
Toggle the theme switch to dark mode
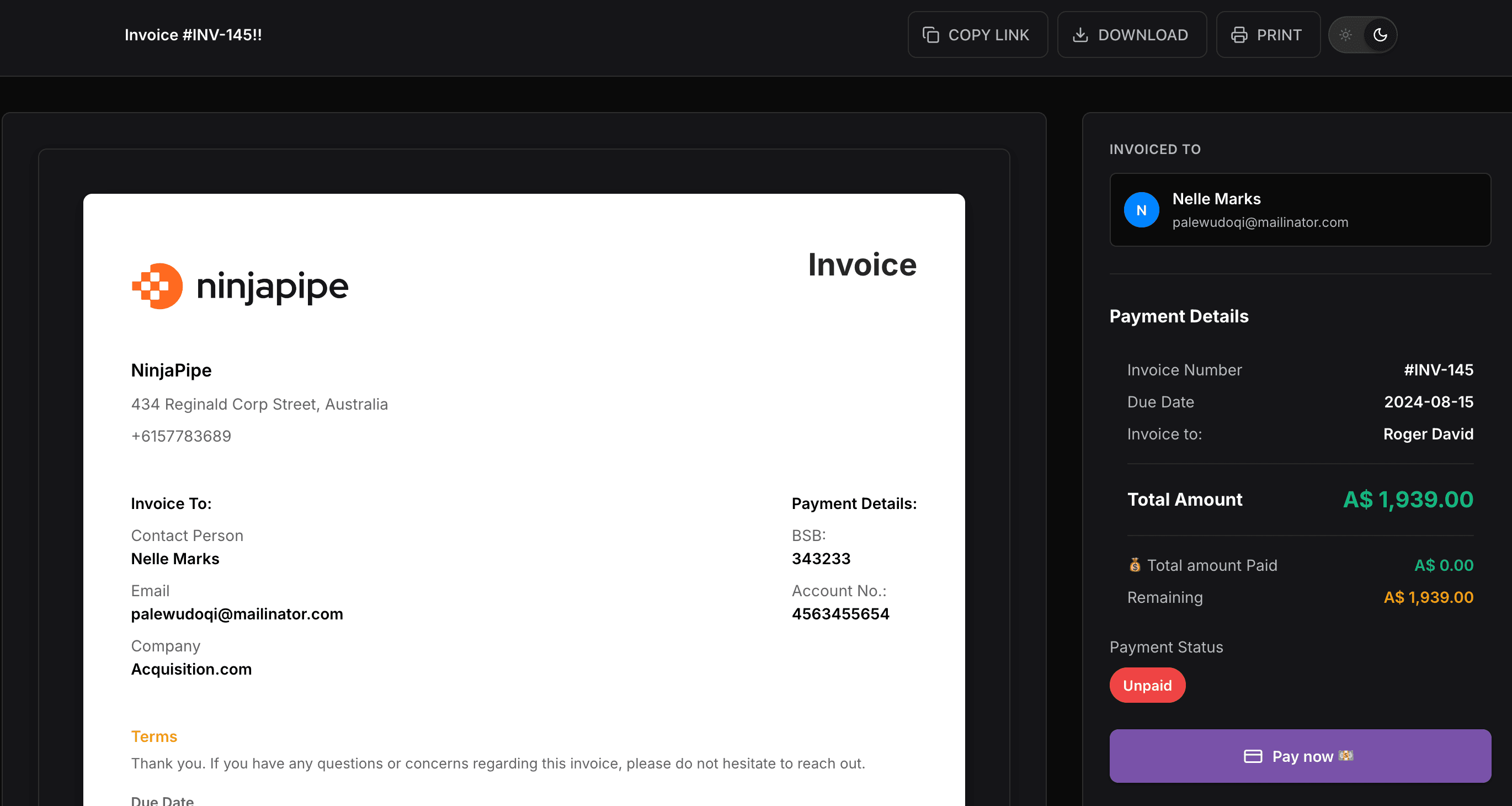click(x=1380, y=35)
